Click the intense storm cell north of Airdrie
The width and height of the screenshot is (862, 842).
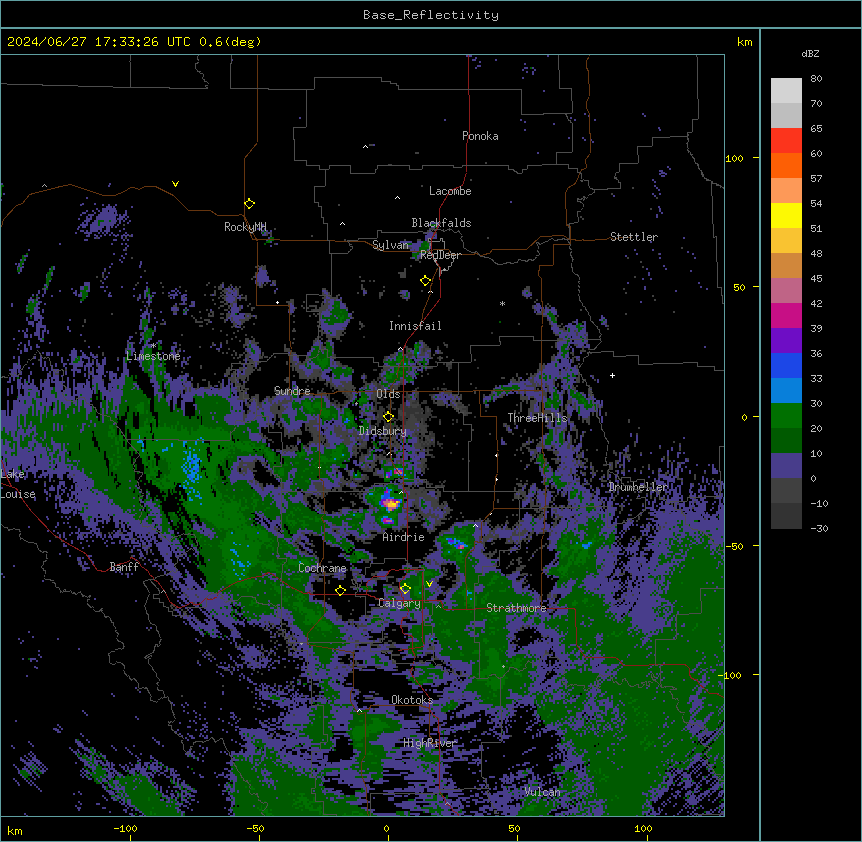pyautogui.click(x=390, y=502)
